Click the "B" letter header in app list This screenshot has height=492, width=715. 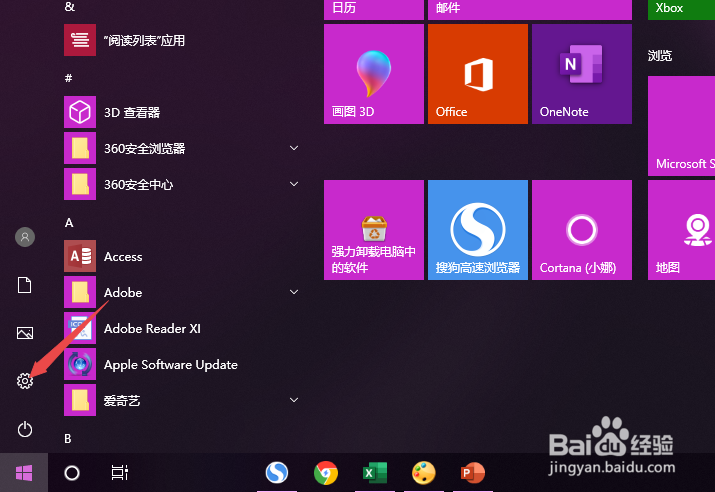pos(68,439)
